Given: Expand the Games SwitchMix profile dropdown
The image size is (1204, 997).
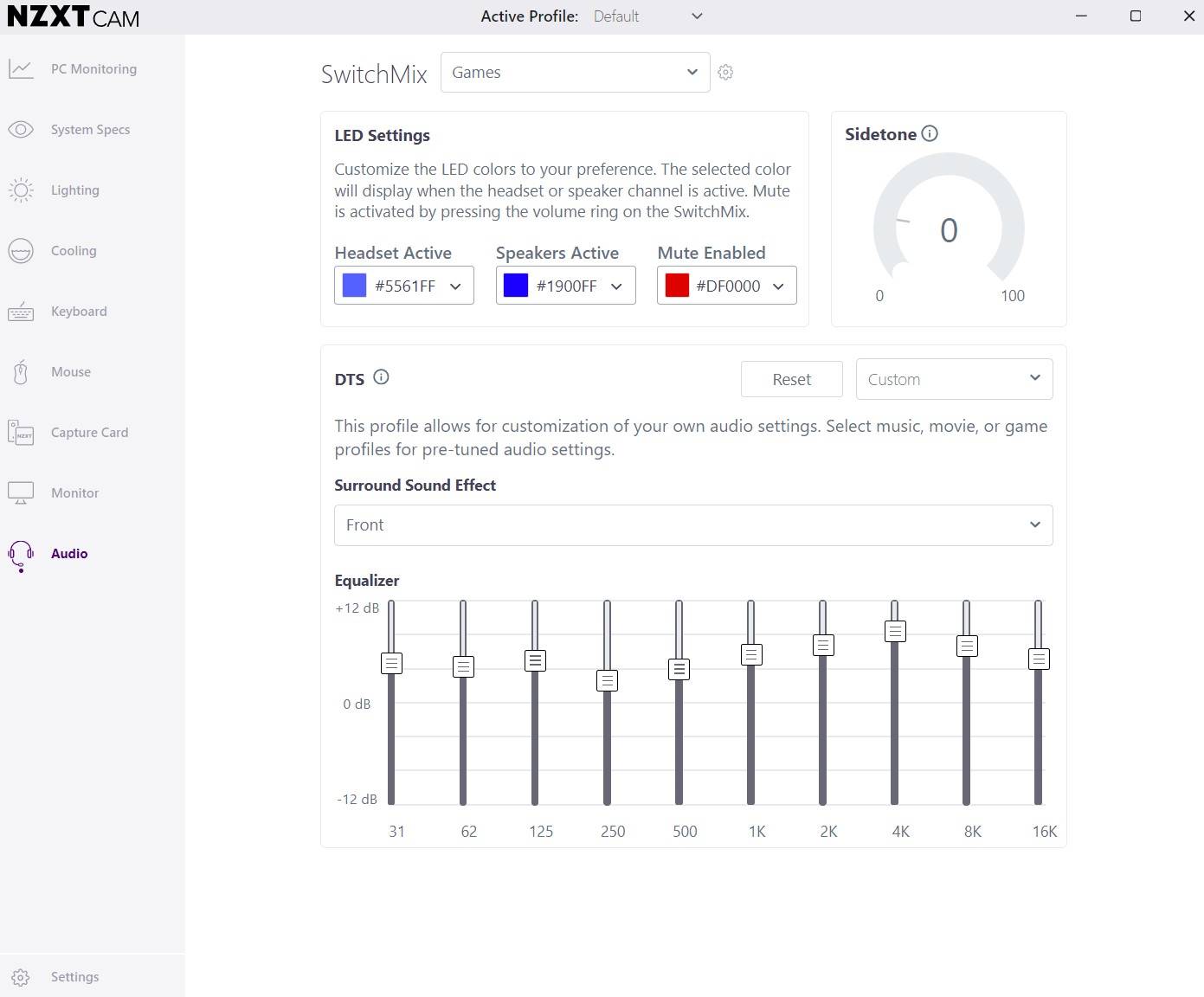Looking at the screenshot, I should (x=575, y=73).
